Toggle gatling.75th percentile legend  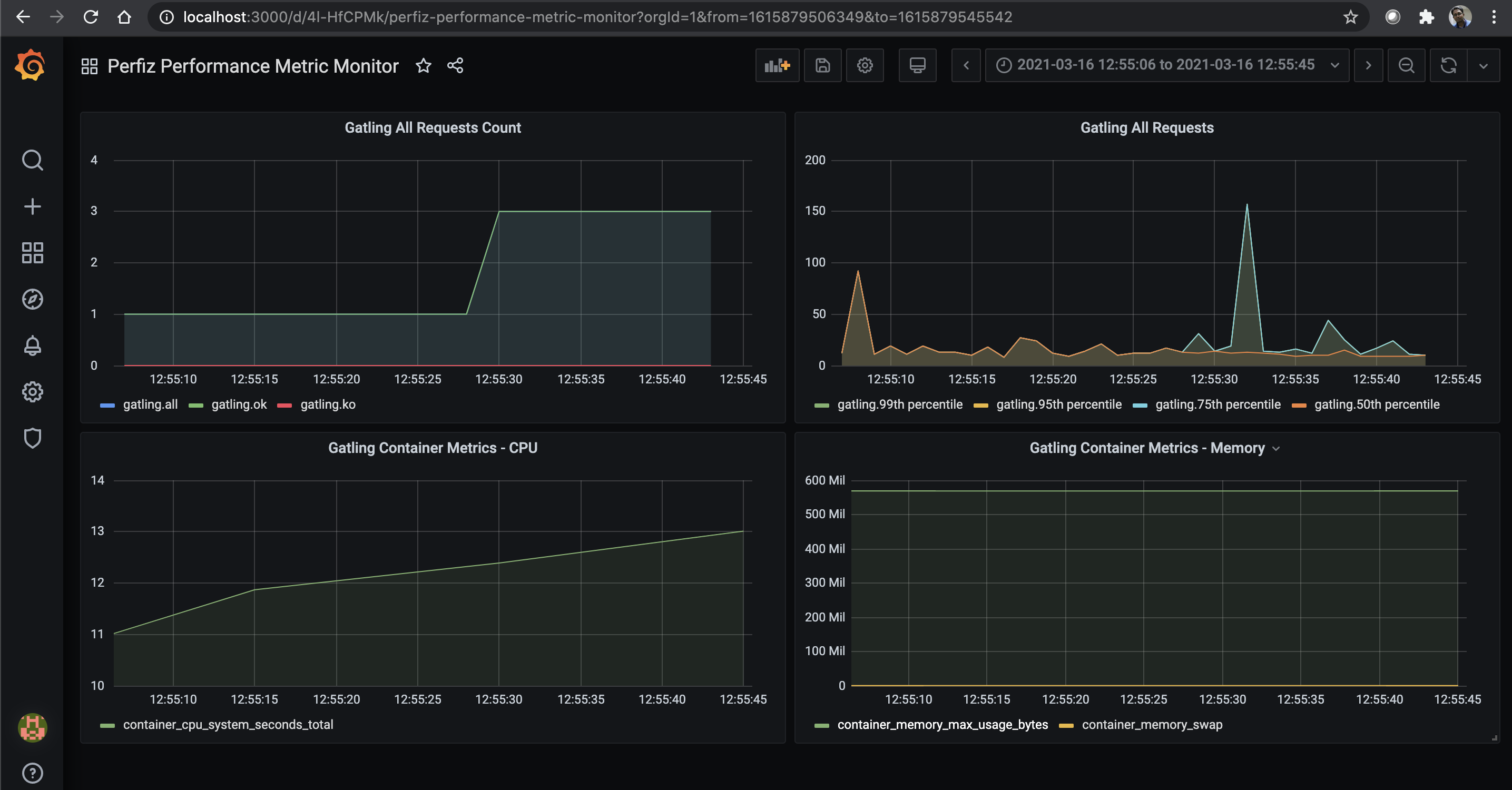[1218, 404]
